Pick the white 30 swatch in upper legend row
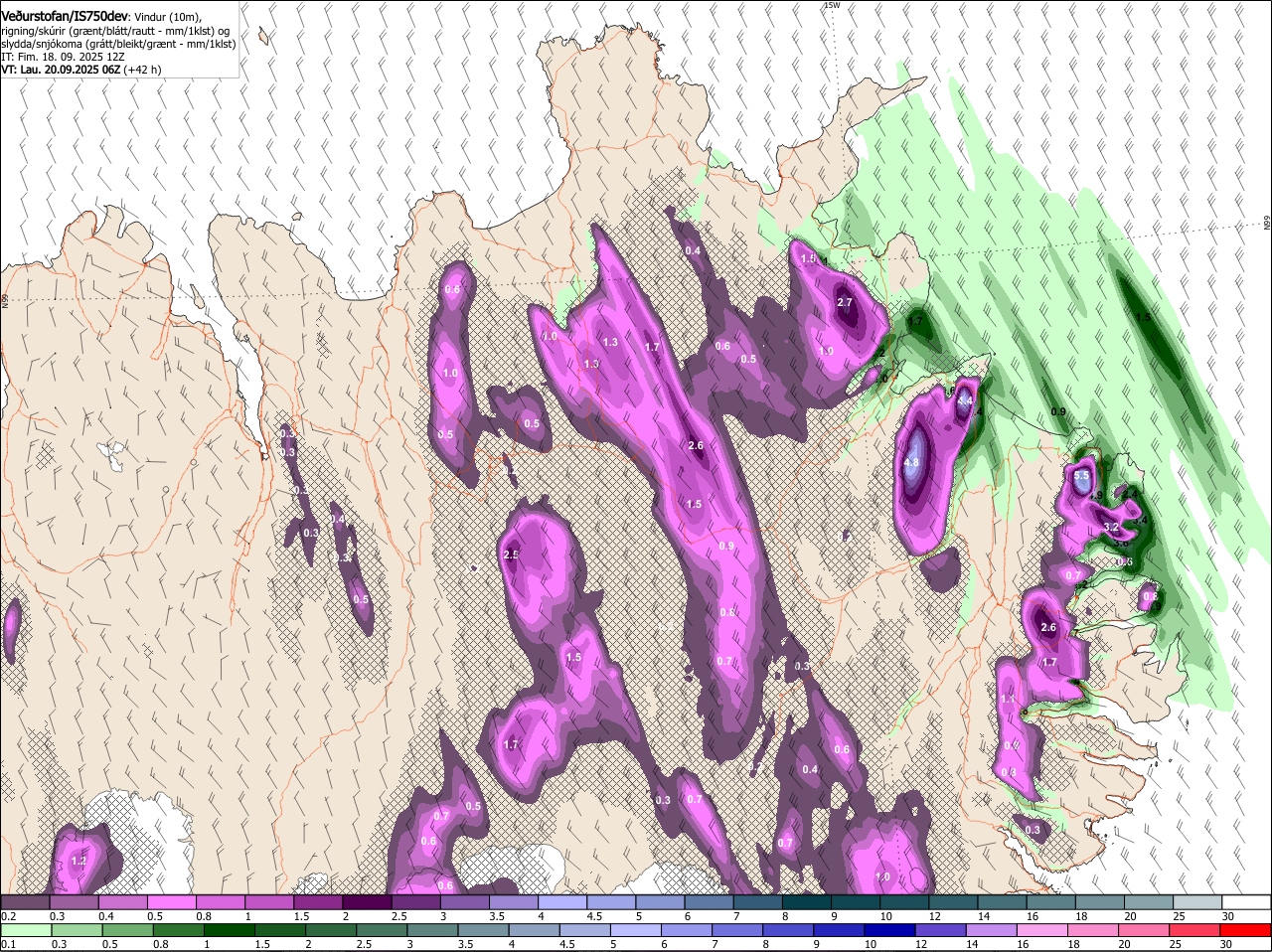Viewport: 1272px width, 952px height. pyautogui.click(x=1247, y=902)
